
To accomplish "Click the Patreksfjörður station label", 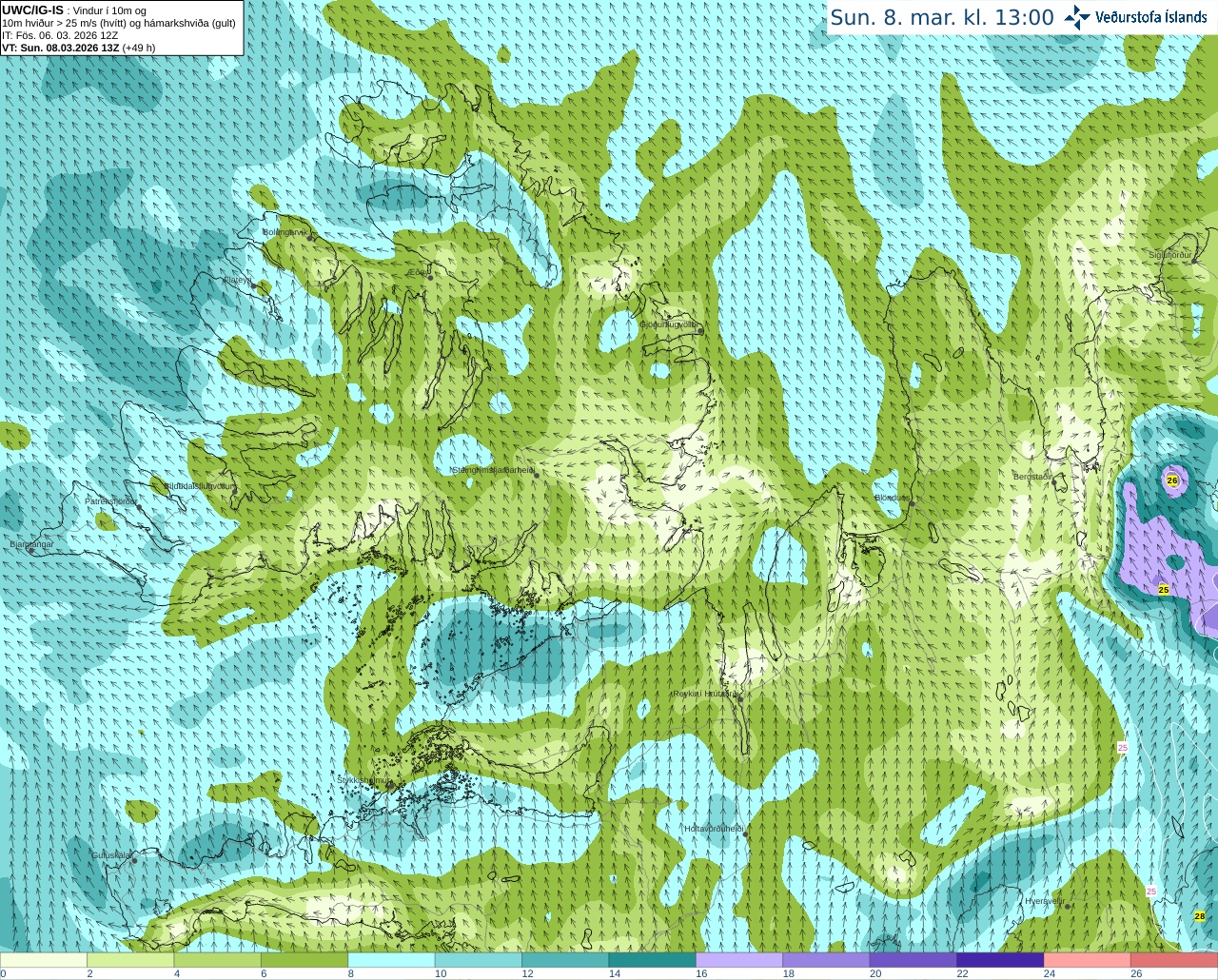I will pos(111,500).
